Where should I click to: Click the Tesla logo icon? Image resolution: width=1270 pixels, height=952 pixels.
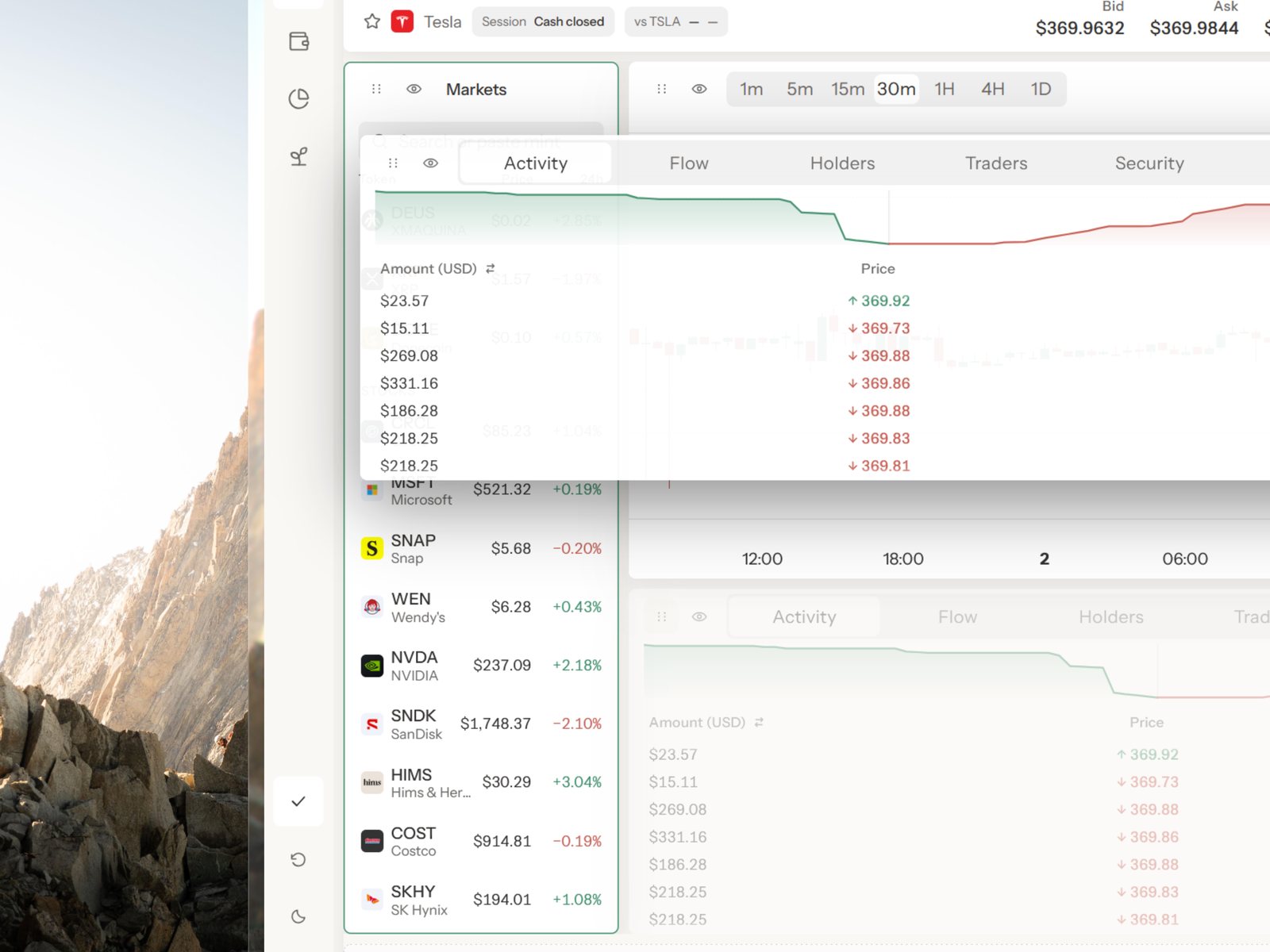tap(402, 21)
